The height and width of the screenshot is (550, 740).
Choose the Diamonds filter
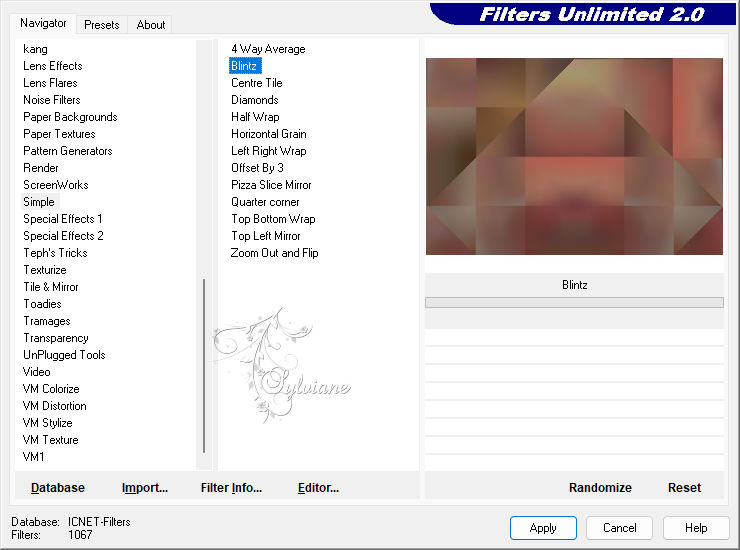click(x=254, y=100)
